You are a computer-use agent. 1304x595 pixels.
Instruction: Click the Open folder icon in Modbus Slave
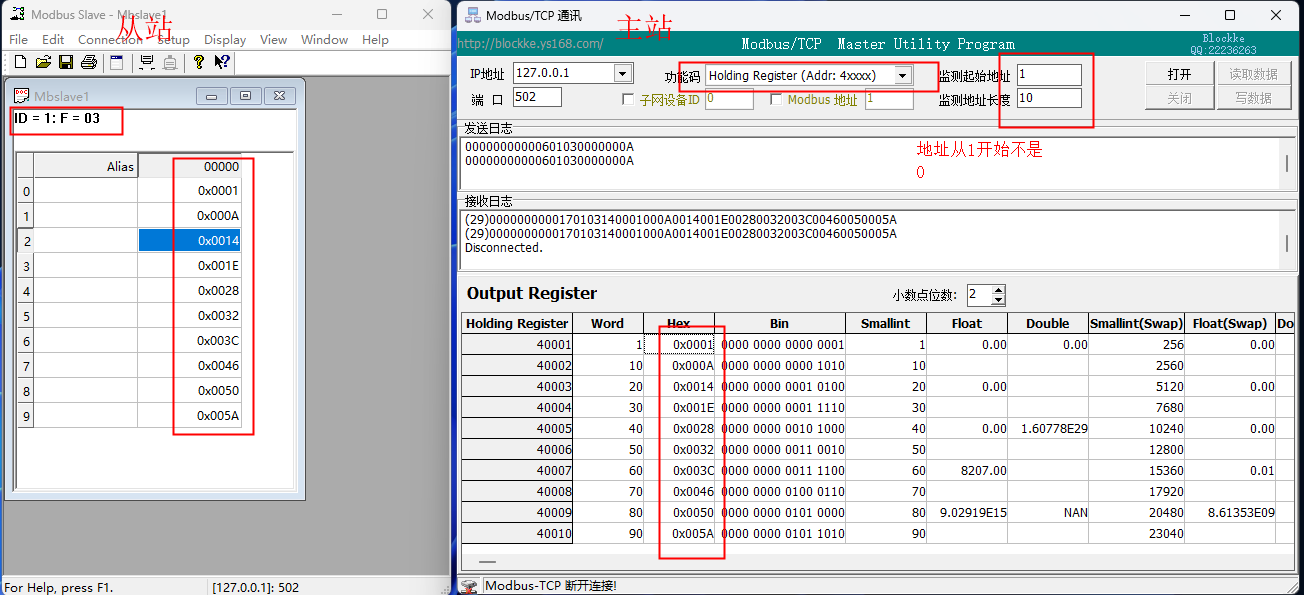point(43,62)
